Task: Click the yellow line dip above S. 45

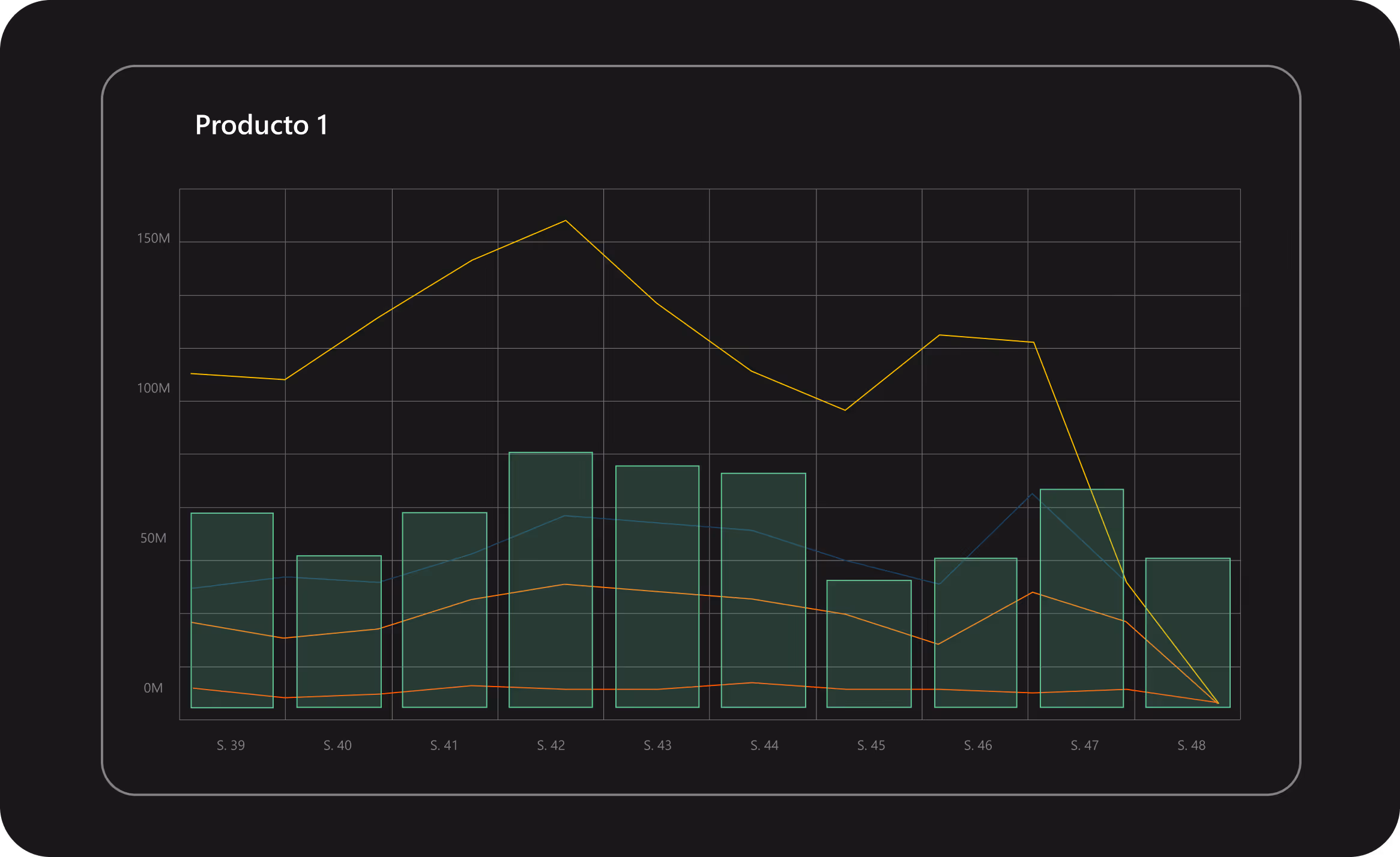Action: point(845,410)
